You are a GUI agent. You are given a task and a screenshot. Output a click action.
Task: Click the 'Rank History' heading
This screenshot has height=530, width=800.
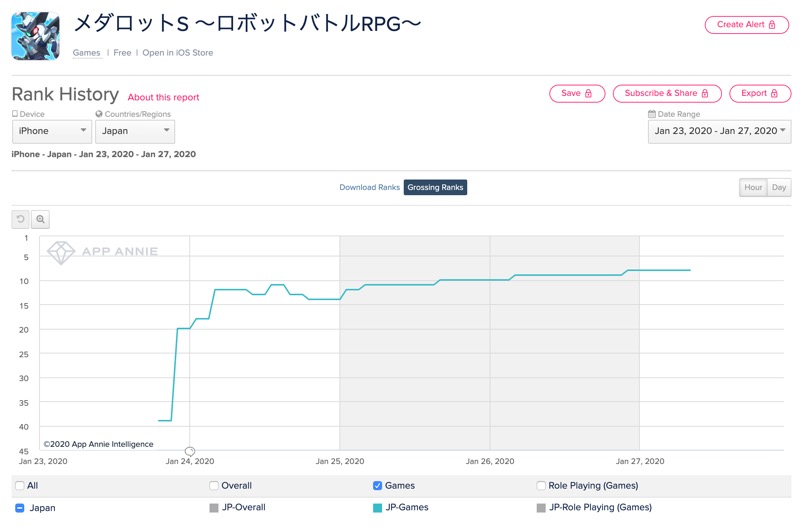point(65,94)
